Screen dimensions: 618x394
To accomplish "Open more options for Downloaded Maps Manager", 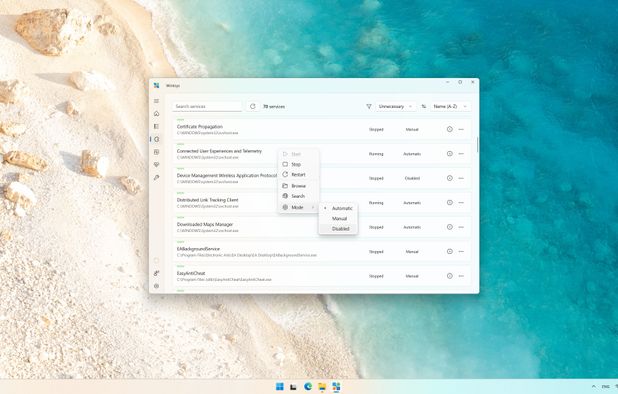I will pos(461,227).
